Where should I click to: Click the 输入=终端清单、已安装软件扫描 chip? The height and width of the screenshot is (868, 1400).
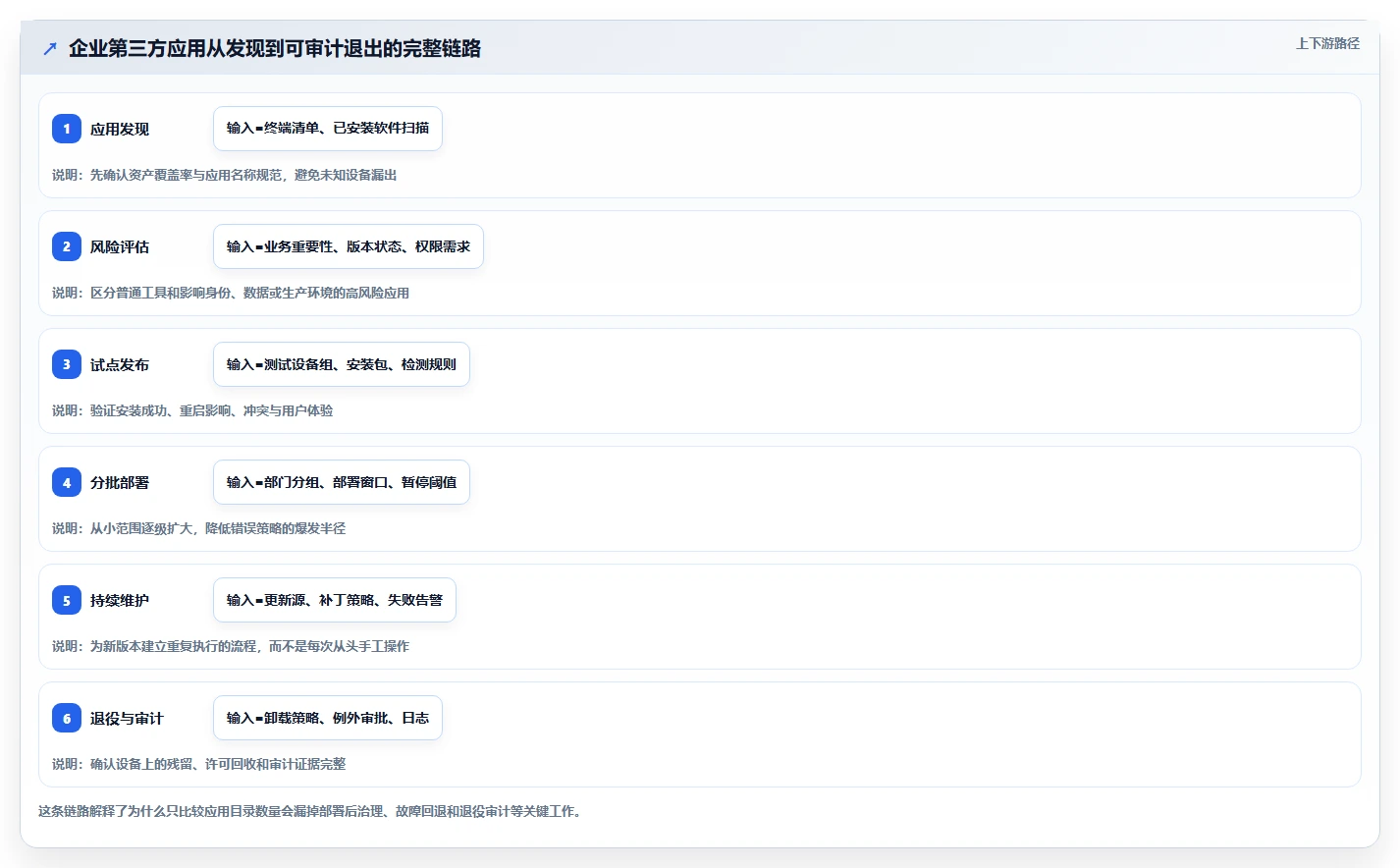coord(328,129)
